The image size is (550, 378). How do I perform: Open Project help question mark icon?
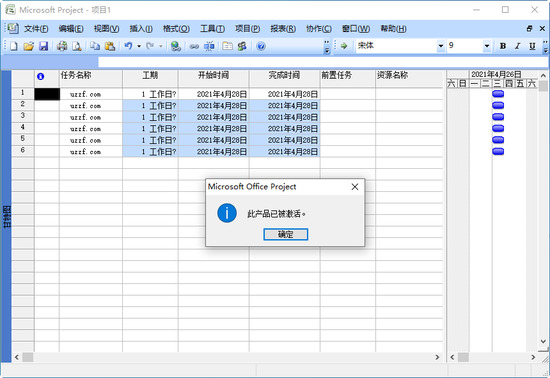(x=261, y=46)
